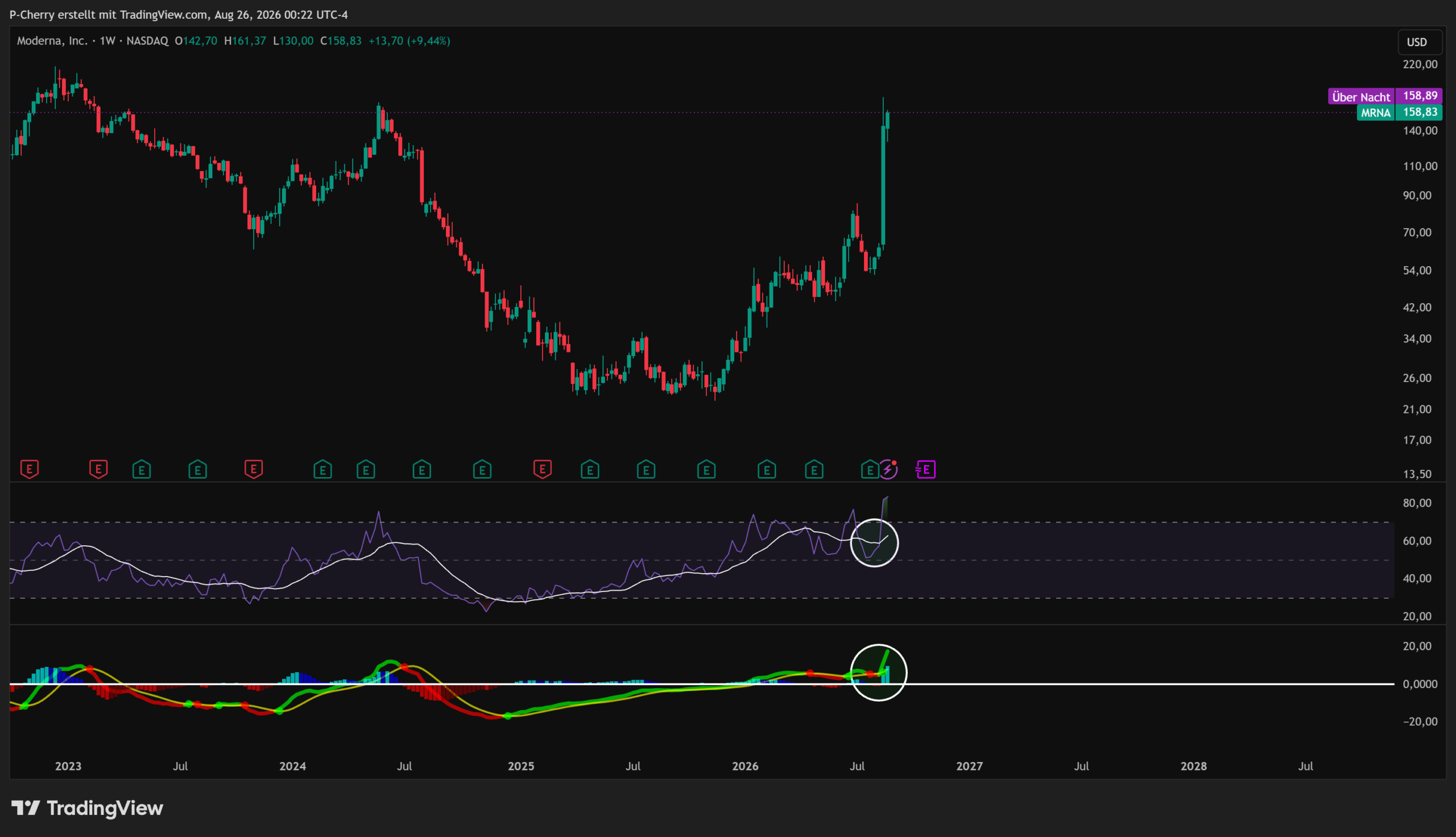This screenshot has width=1456, height=837.
Task: Click the 2024 time axis label
Action: click(x=292, y=766)
